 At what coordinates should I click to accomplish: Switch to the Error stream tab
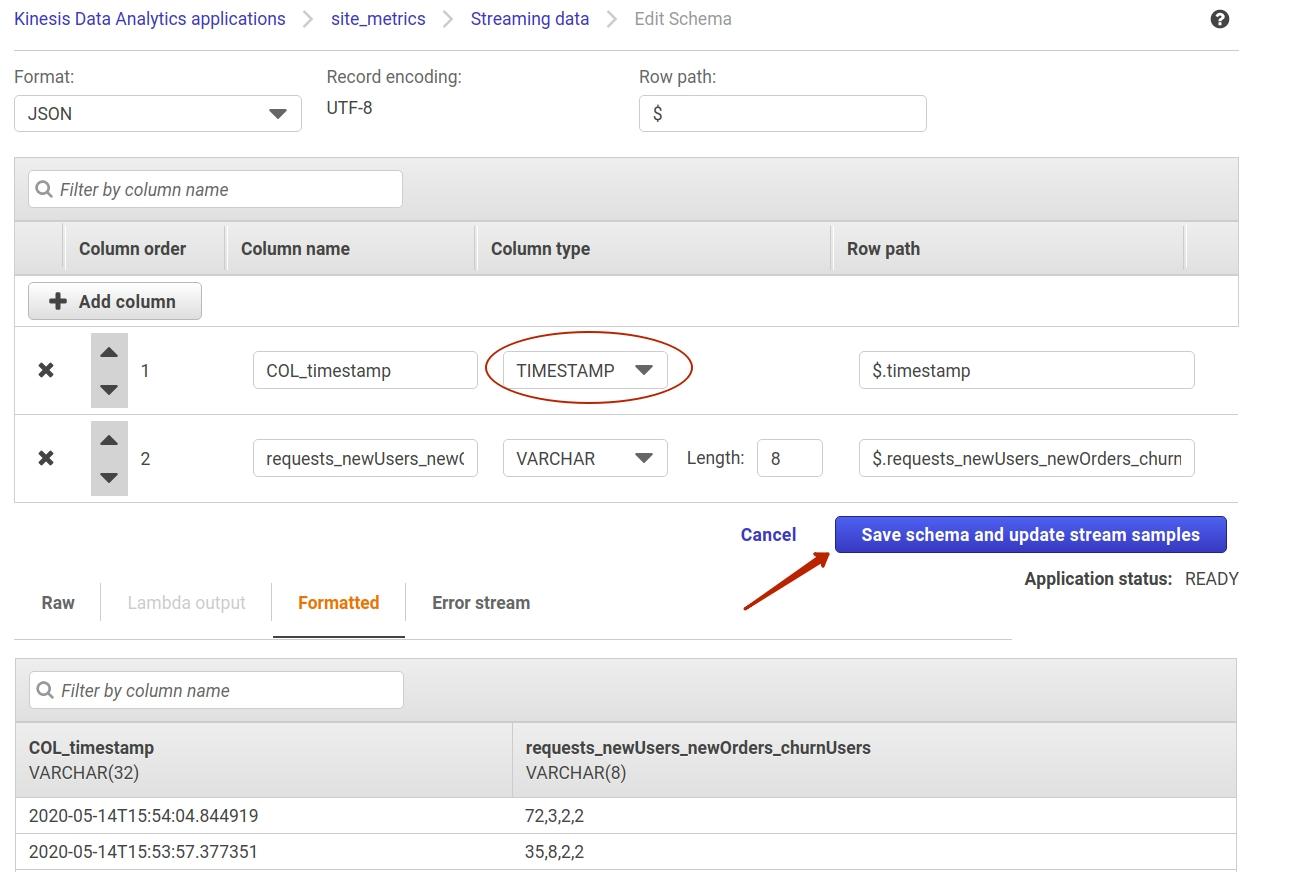tap(480, 602)
